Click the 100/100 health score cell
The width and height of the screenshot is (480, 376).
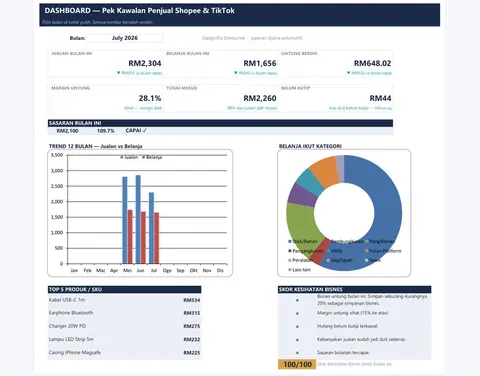[297, 364]
